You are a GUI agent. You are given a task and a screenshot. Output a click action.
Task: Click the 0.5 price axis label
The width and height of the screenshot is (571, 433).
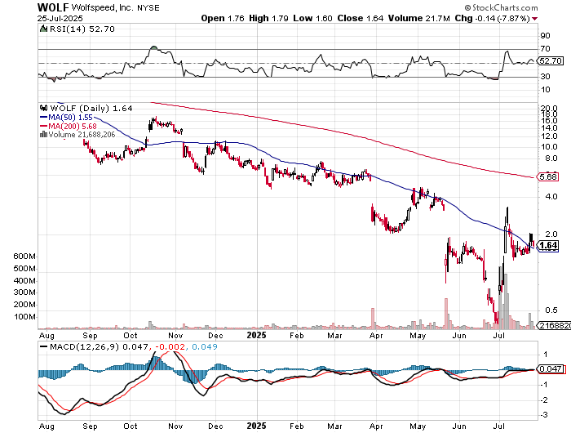tap(551, 310)
